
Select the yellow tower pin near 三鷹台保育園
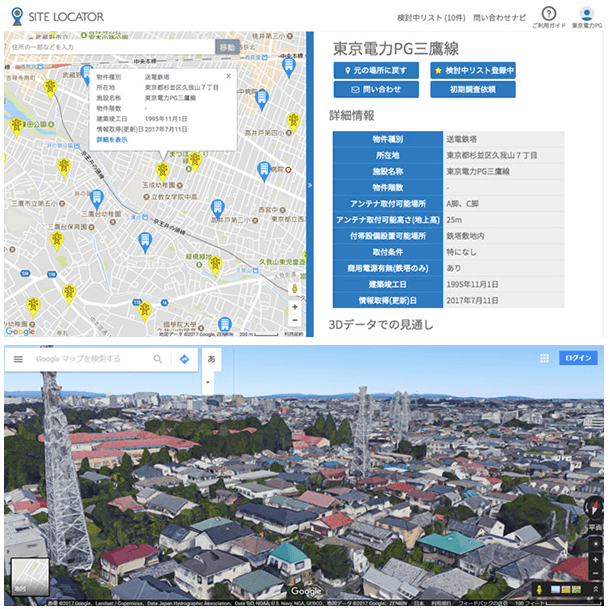coord(57,240)
